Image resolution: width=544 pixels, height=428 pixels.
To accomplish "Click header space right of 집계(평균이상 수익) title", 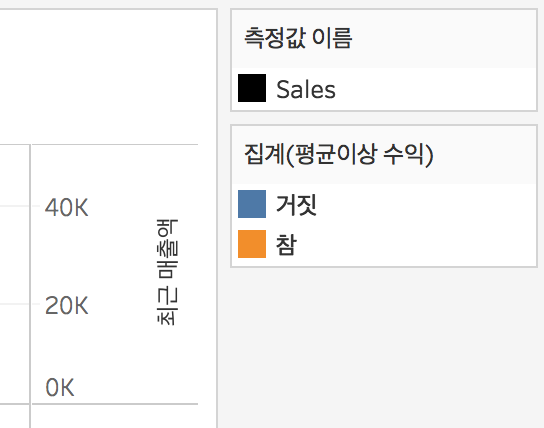I will click(x=485, y=154).
